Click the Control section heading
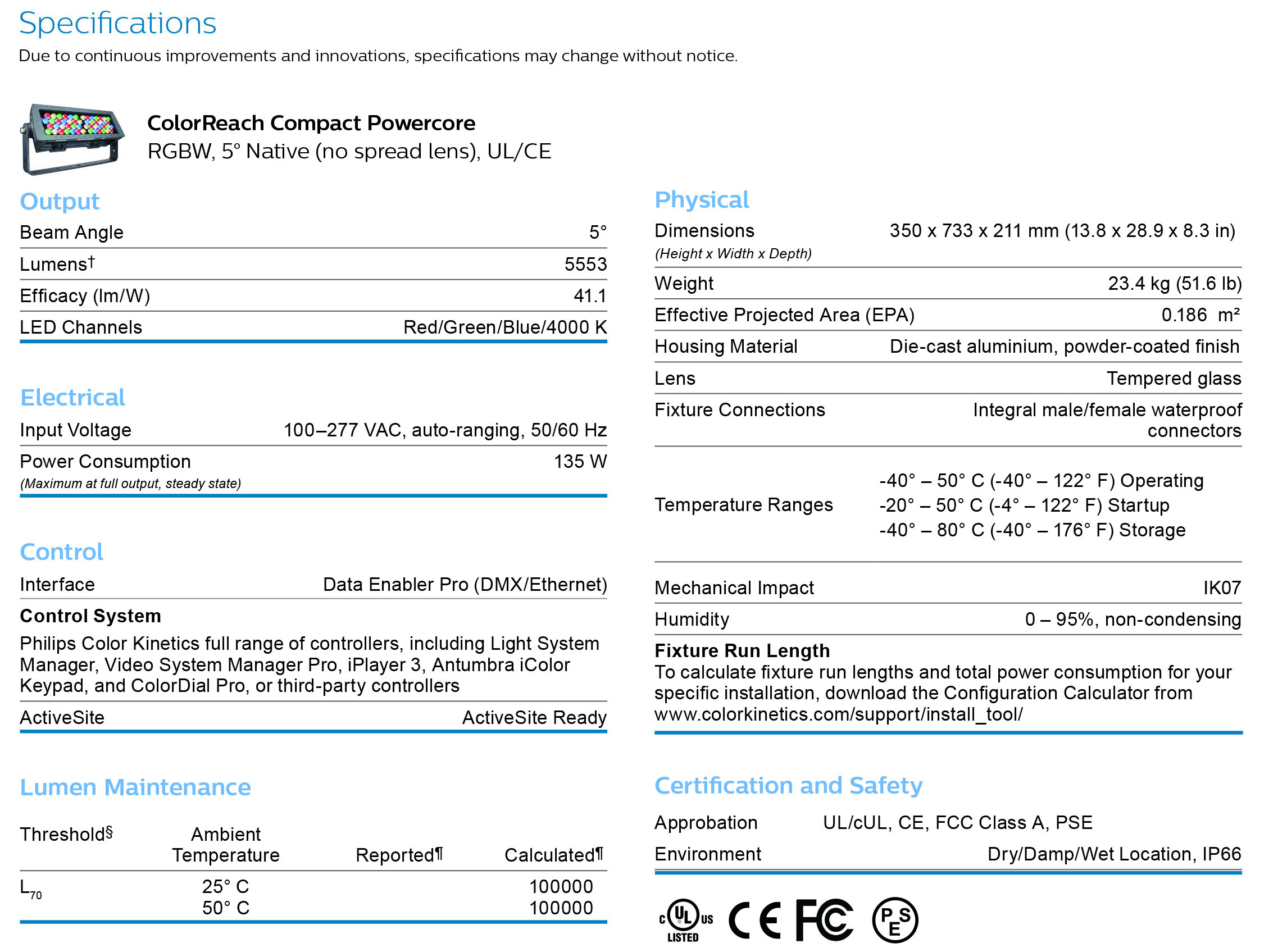This screenshot has width=1287, height=952. tap(62, 552)
